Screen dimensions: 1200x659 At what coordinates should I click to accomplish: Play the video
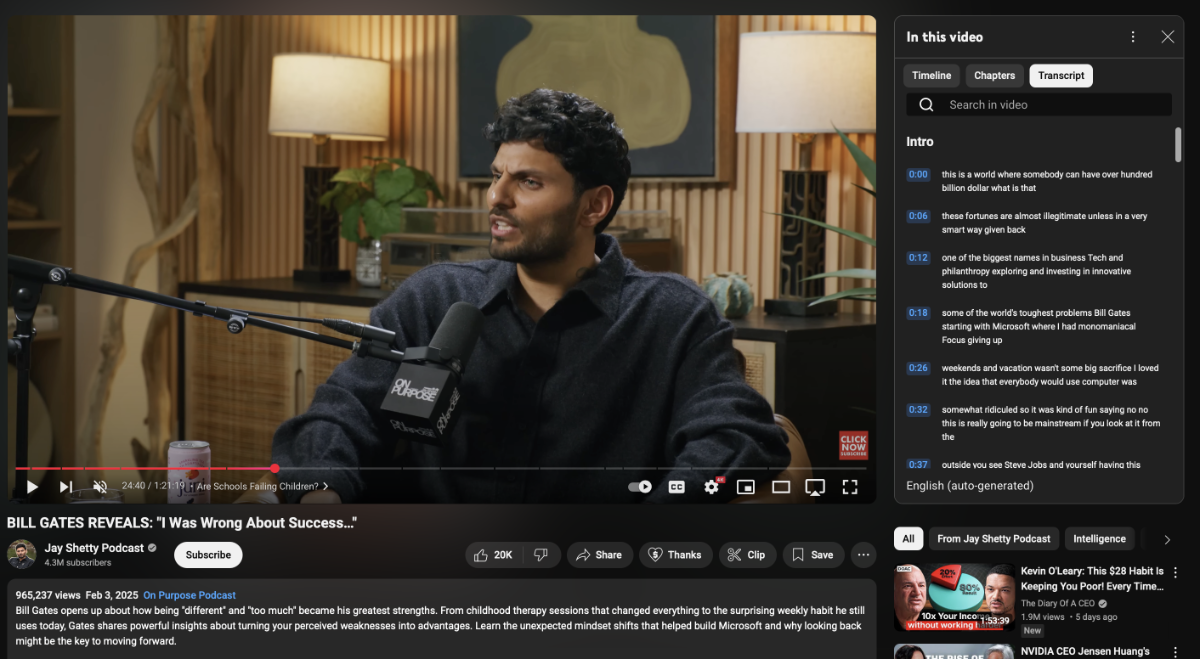coord(32,487)
